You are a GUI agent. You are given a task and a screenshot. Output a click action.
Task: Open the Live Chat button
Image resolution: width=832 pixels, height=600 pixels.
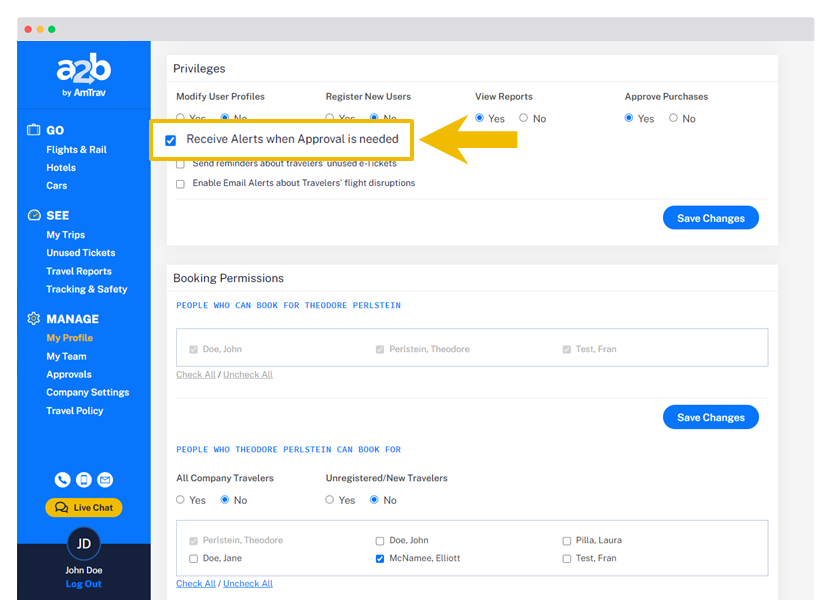tap(84, 508)
